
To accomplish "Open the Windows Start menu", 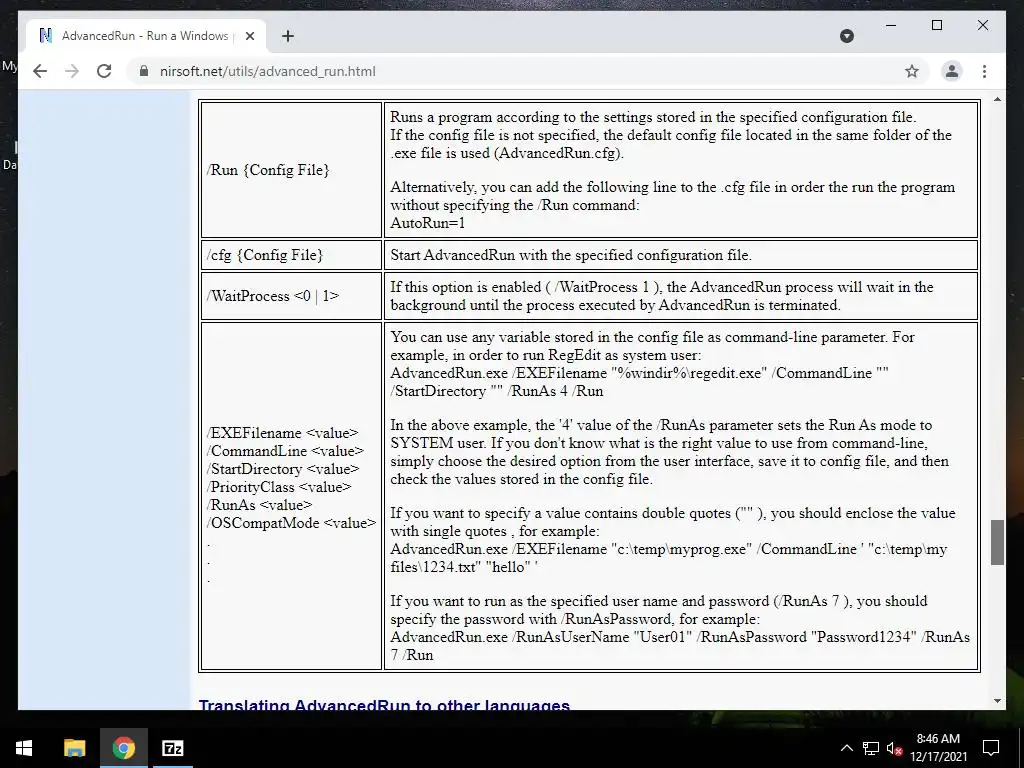I will [x=24, y=748].
